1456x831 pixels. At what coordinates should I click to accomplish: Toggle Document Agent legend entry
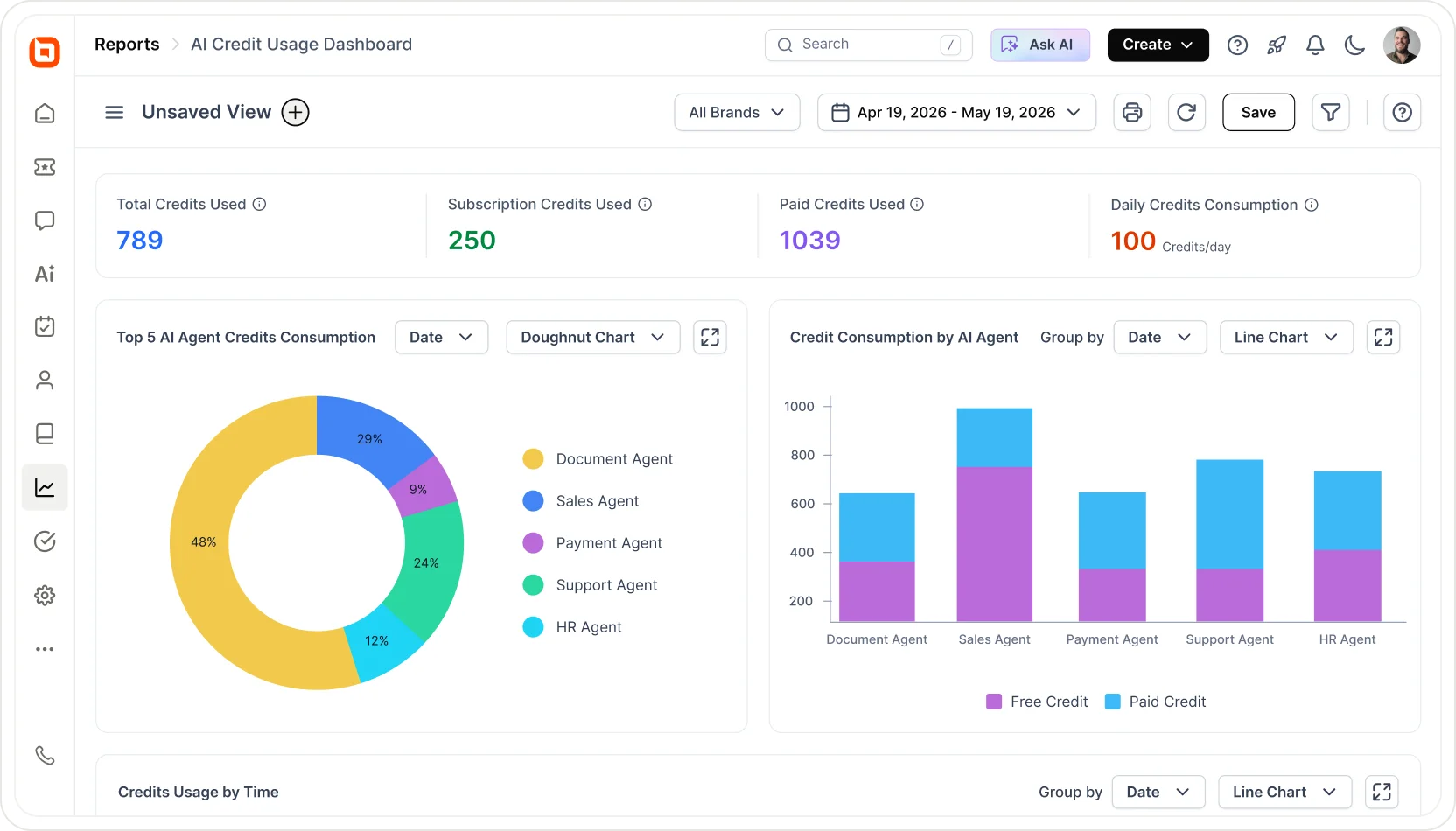tap(598, 459)
